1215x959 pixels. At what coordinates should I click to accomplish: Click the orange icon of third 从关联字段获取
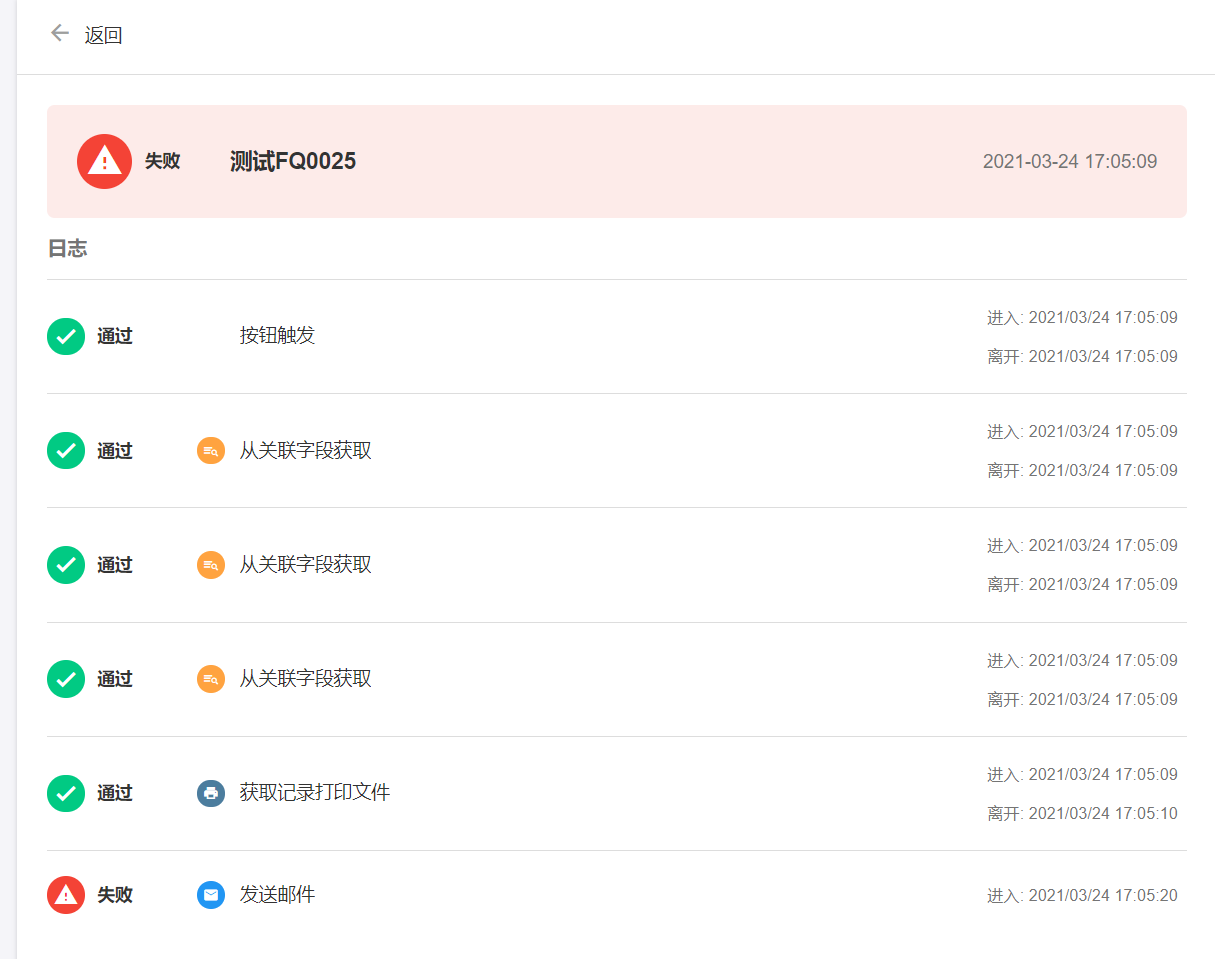211,679
